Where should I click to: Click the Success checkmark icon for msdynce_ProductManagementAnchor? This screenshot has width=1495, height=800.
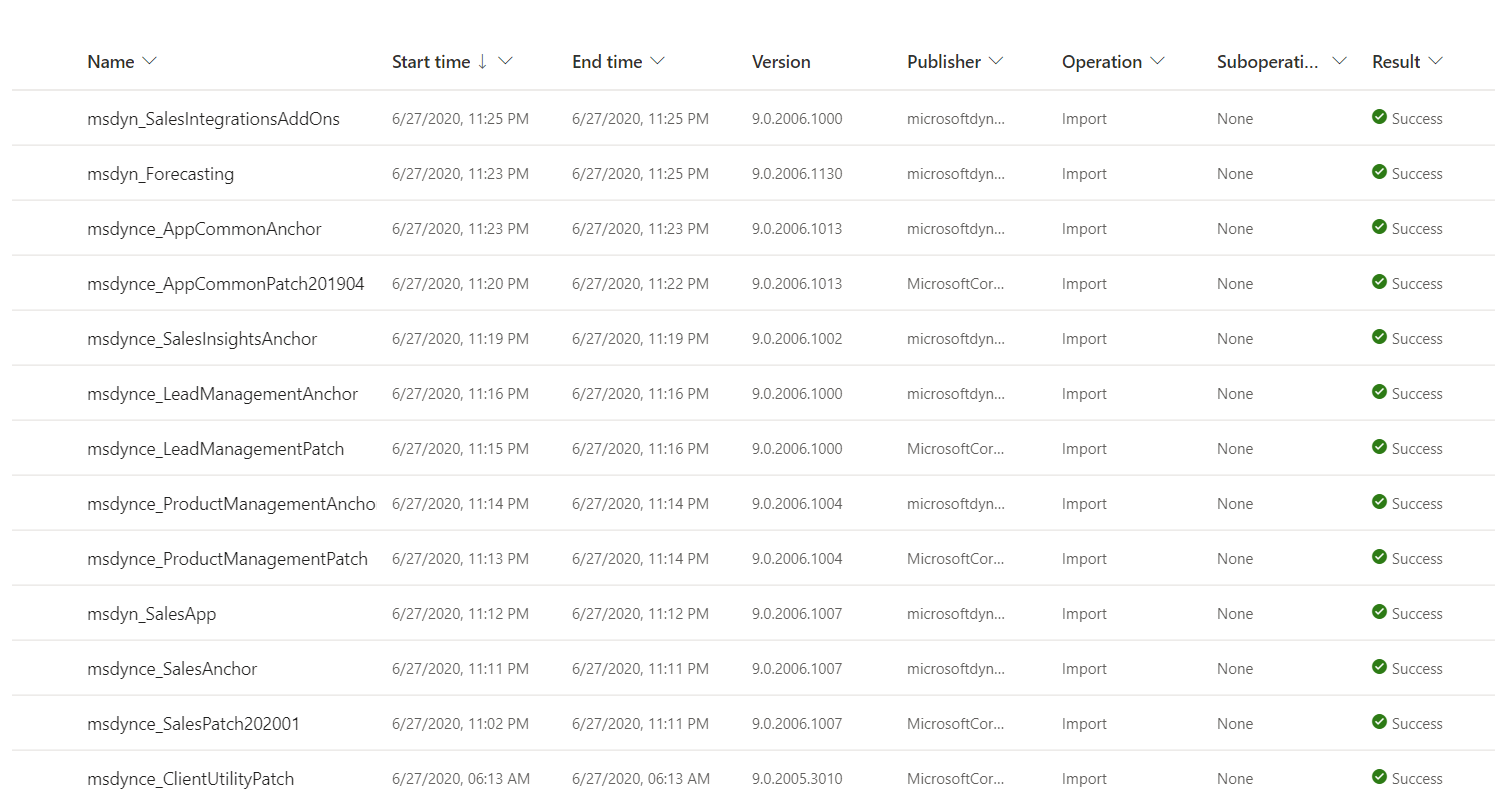tap(1379, 502)
